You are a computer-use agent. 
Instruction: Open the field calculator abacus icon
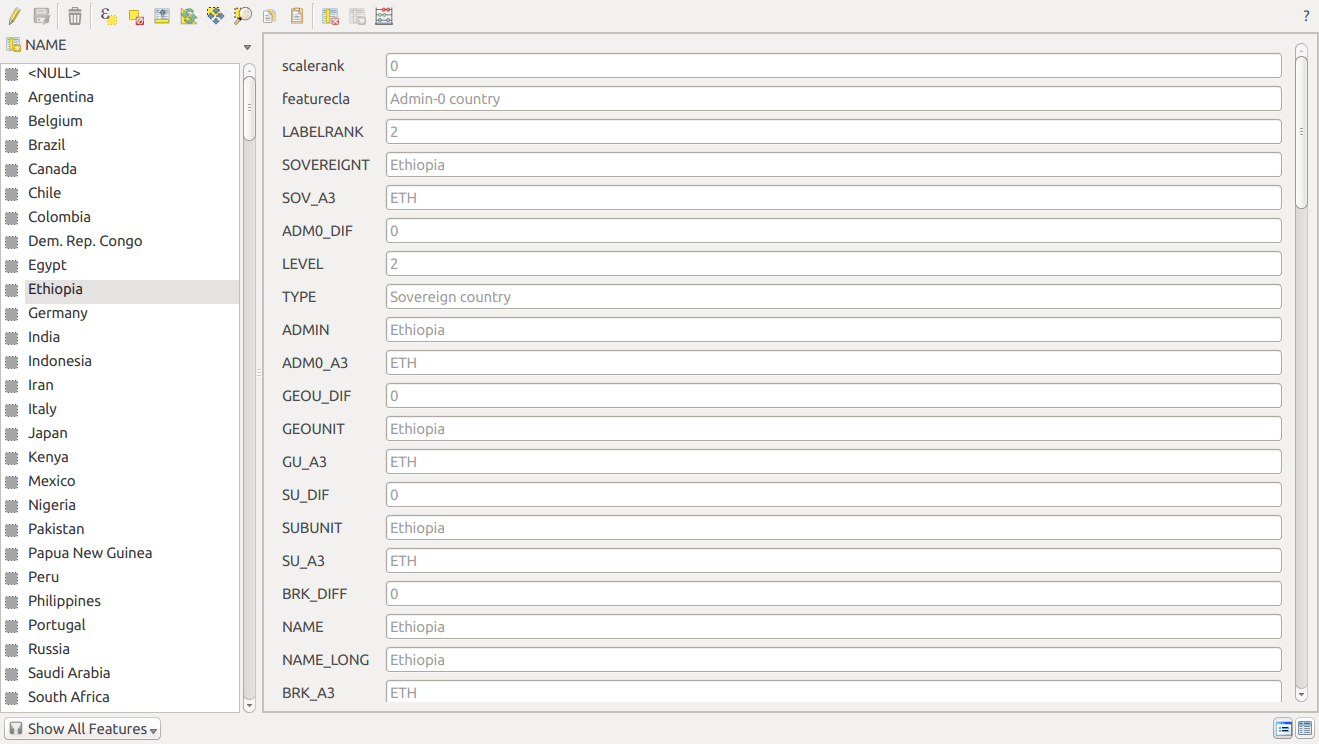[x=384, y=16]
